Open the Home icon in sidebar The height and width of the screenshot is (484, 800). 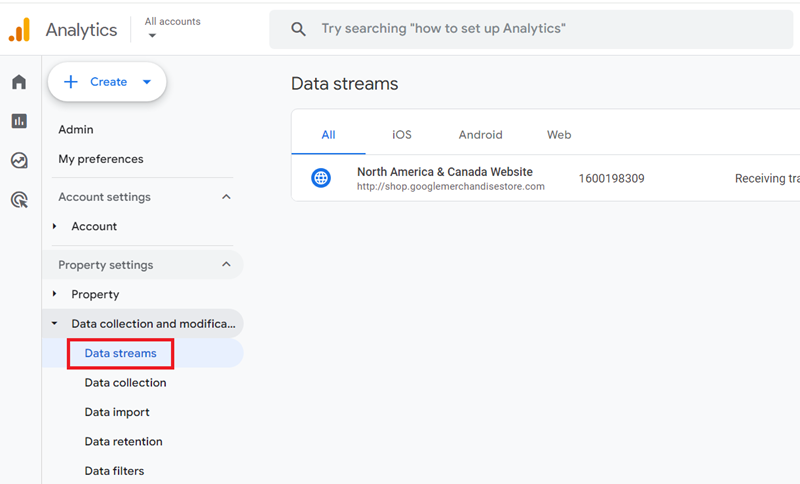[x=19, y=82]
